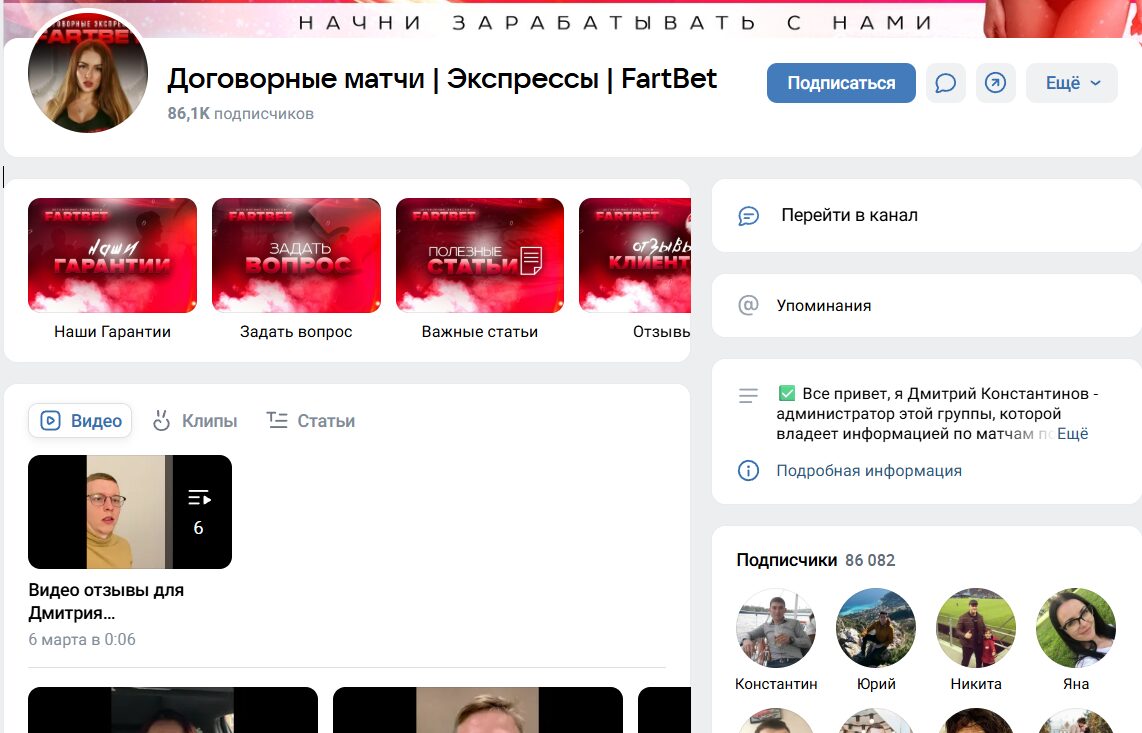Open the Подписчики 86 082 heading
The height and width of the screenshot is (733, 1142).
pos(816,560)
